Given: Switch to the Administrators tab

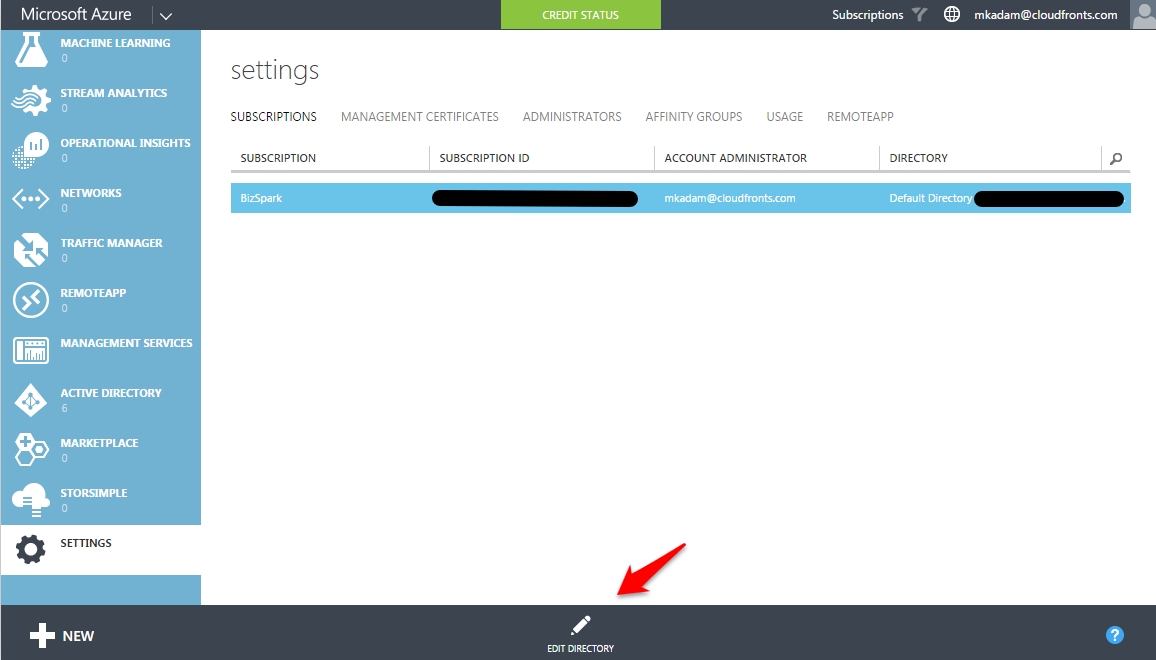Looking at the screenshot, I should coord(572,117).
